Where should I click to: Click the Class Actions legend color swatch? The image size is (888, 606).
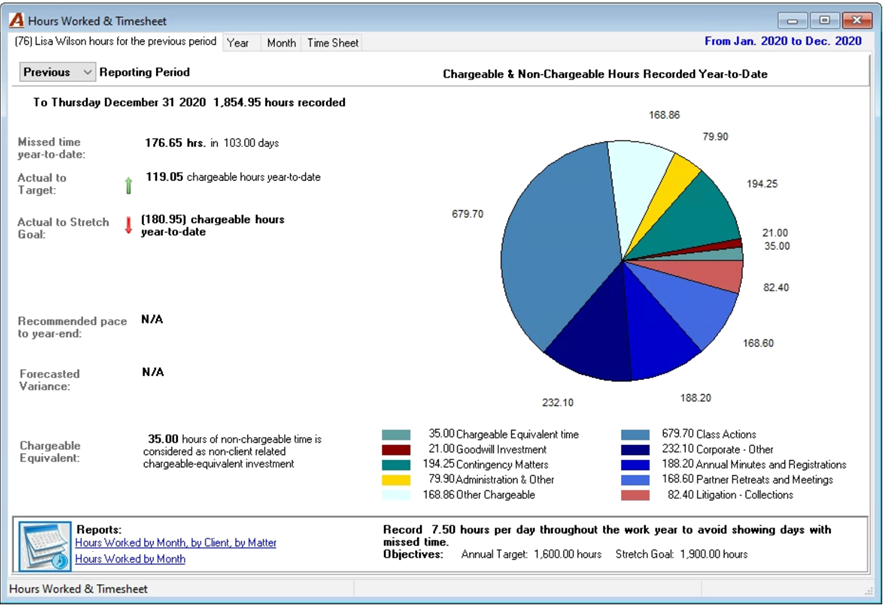(x=635, y=435)
